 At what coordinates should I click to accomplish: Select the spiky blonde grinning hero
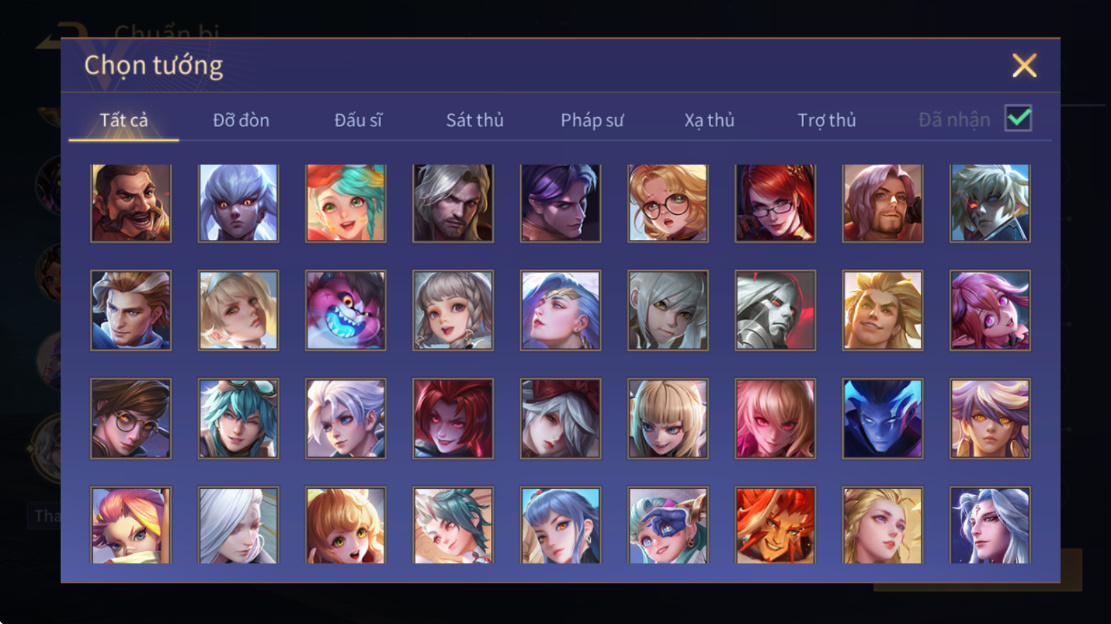pyautogui.click(x=883, y=310)
